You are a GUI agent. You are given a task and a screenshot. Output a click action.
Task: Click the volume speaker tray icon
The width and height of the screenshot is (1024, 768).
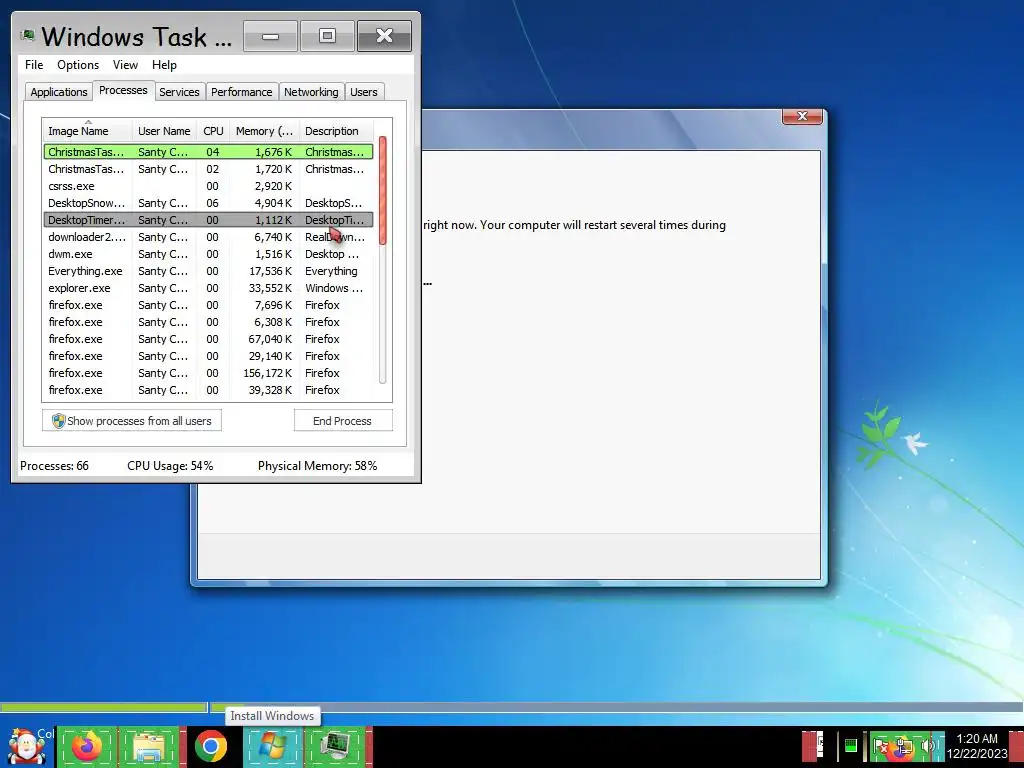928,746
